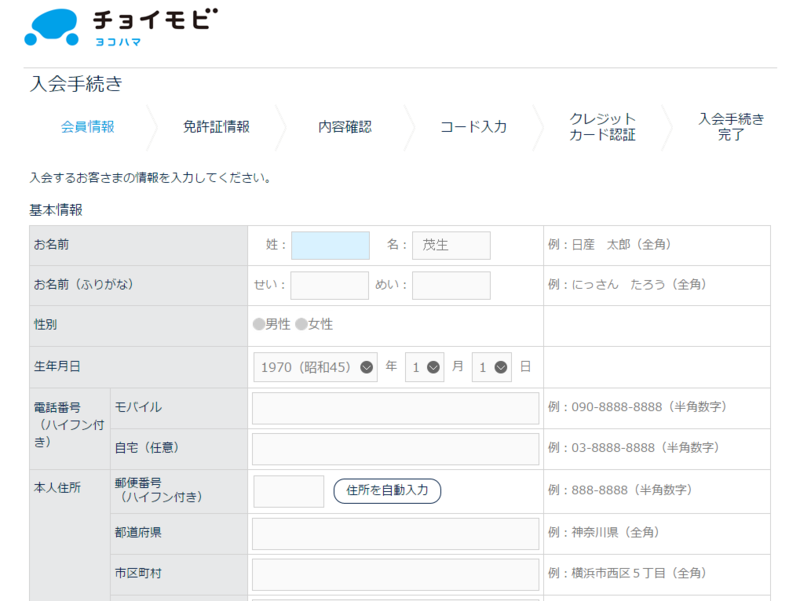Select the 内容確認 step in the progress bar
Image resolution: width=800 pixels, height=601 pixels.
pyautogui.click(x=345, y=128)
